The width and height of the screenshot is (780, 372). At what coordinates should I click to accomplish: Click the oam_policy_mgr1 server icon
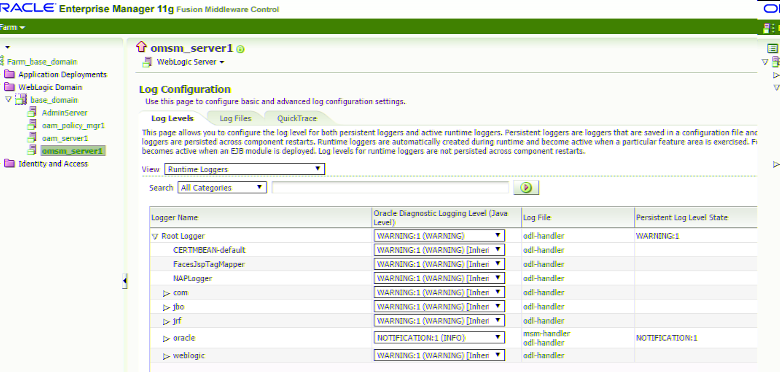click(32, 125)
